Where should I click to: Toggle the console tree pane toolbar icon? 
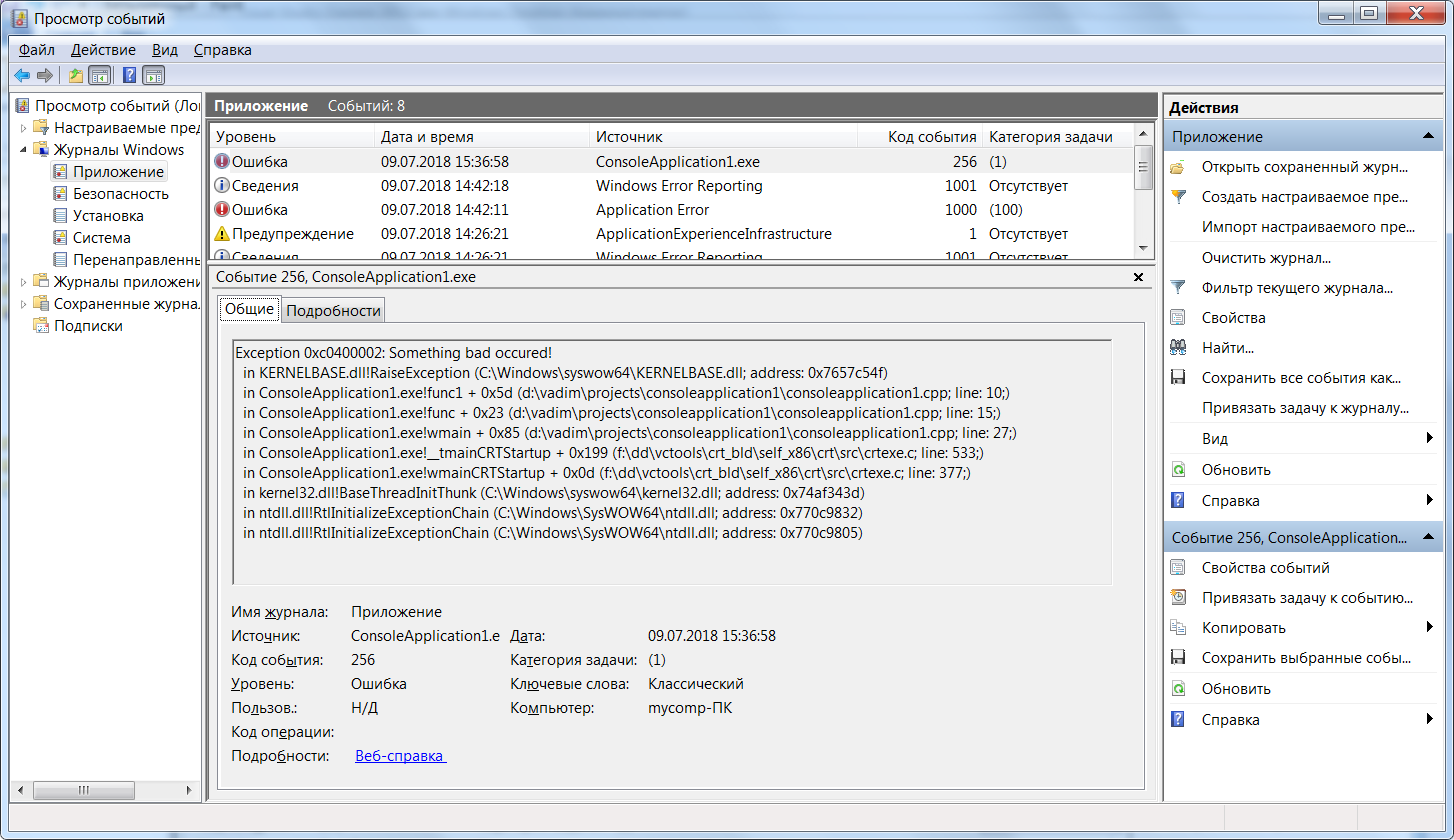(x=99, y=75)
